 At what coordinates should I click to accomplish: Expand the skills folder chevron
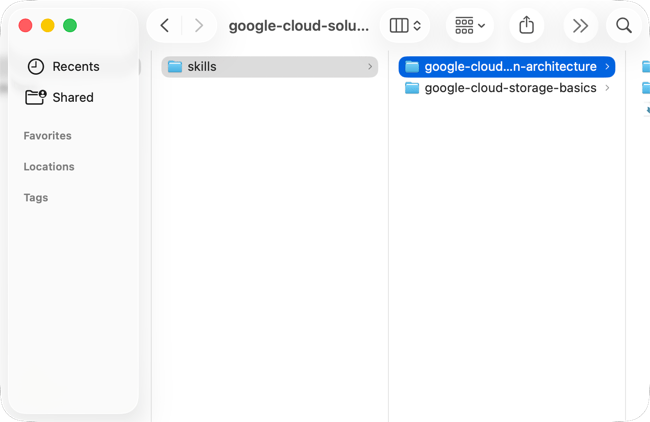click(370, 67)
